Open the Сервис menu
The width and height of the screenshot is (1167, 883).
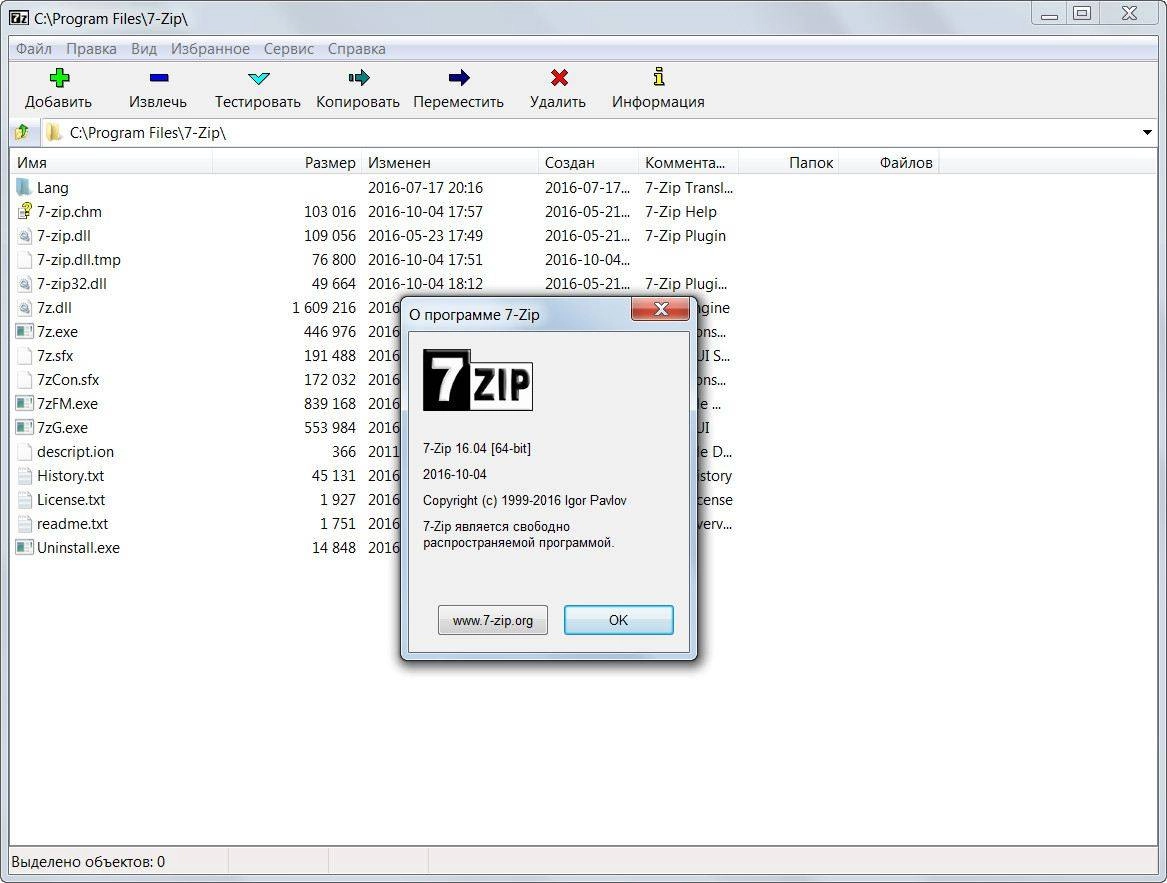pos(289,49)
